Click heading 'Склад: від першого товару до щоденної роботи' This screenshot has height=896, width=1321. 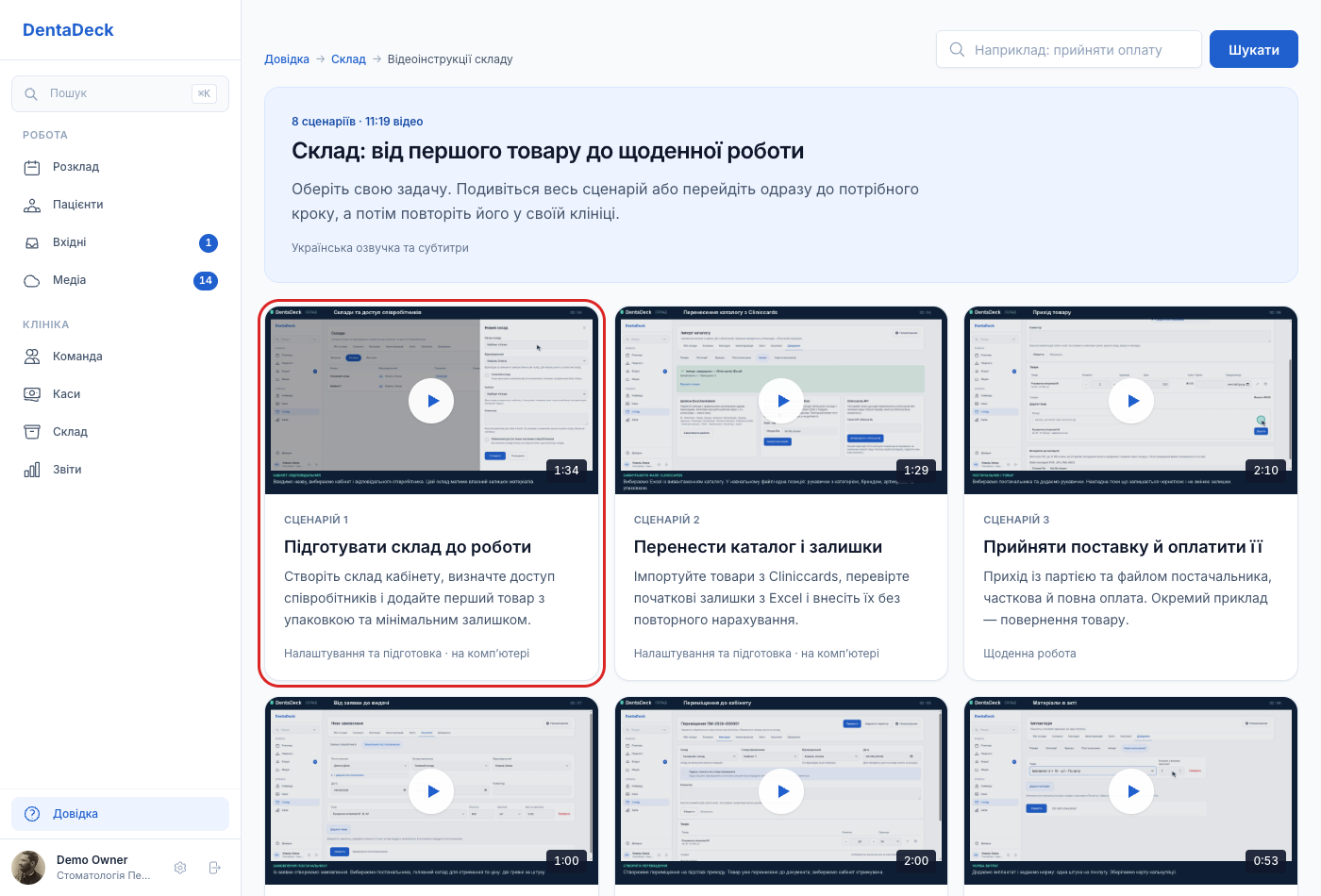point(548,151)
